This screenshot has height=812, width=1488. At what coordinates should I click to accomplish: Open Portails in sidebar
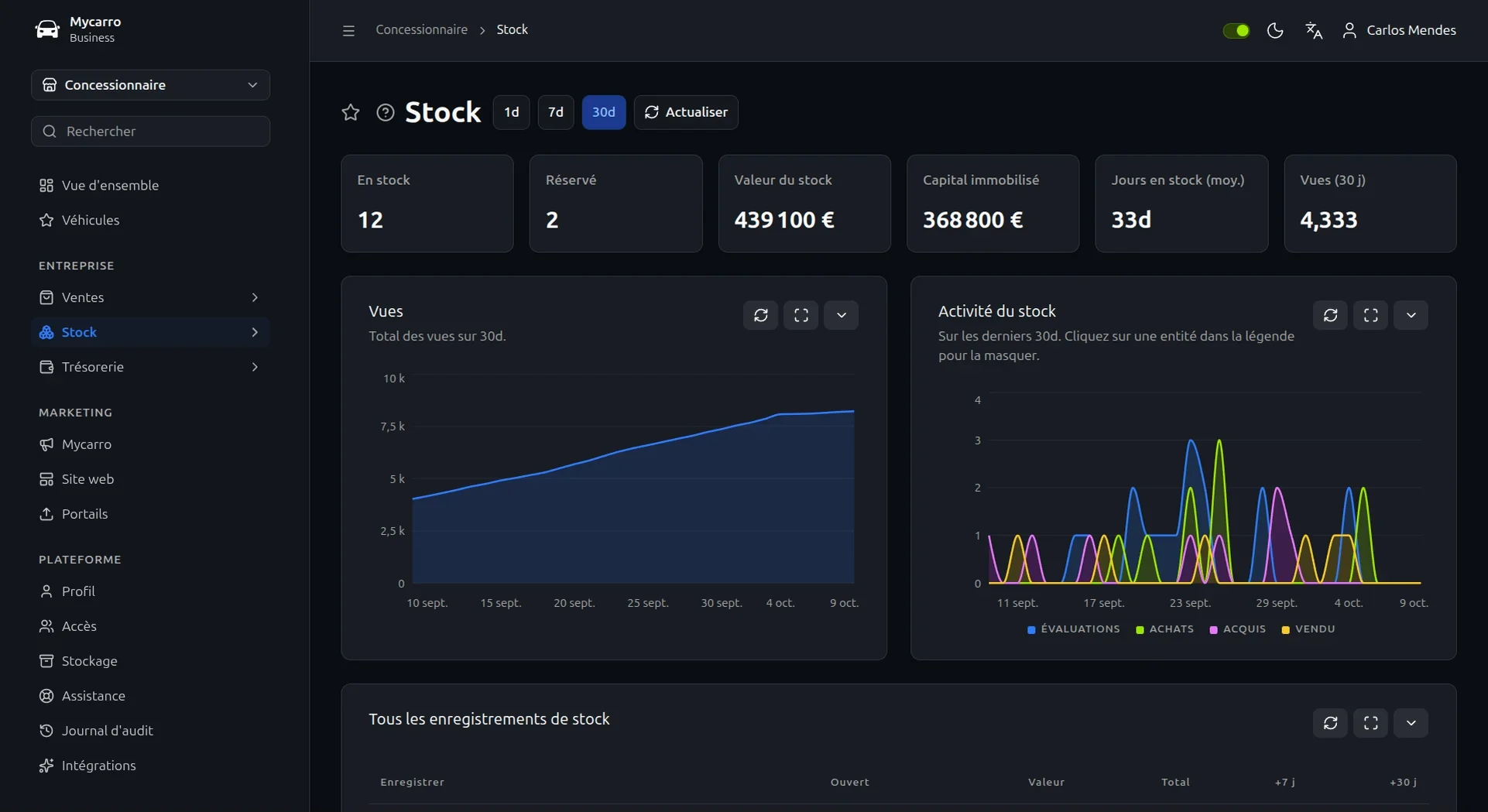point(150,514)
